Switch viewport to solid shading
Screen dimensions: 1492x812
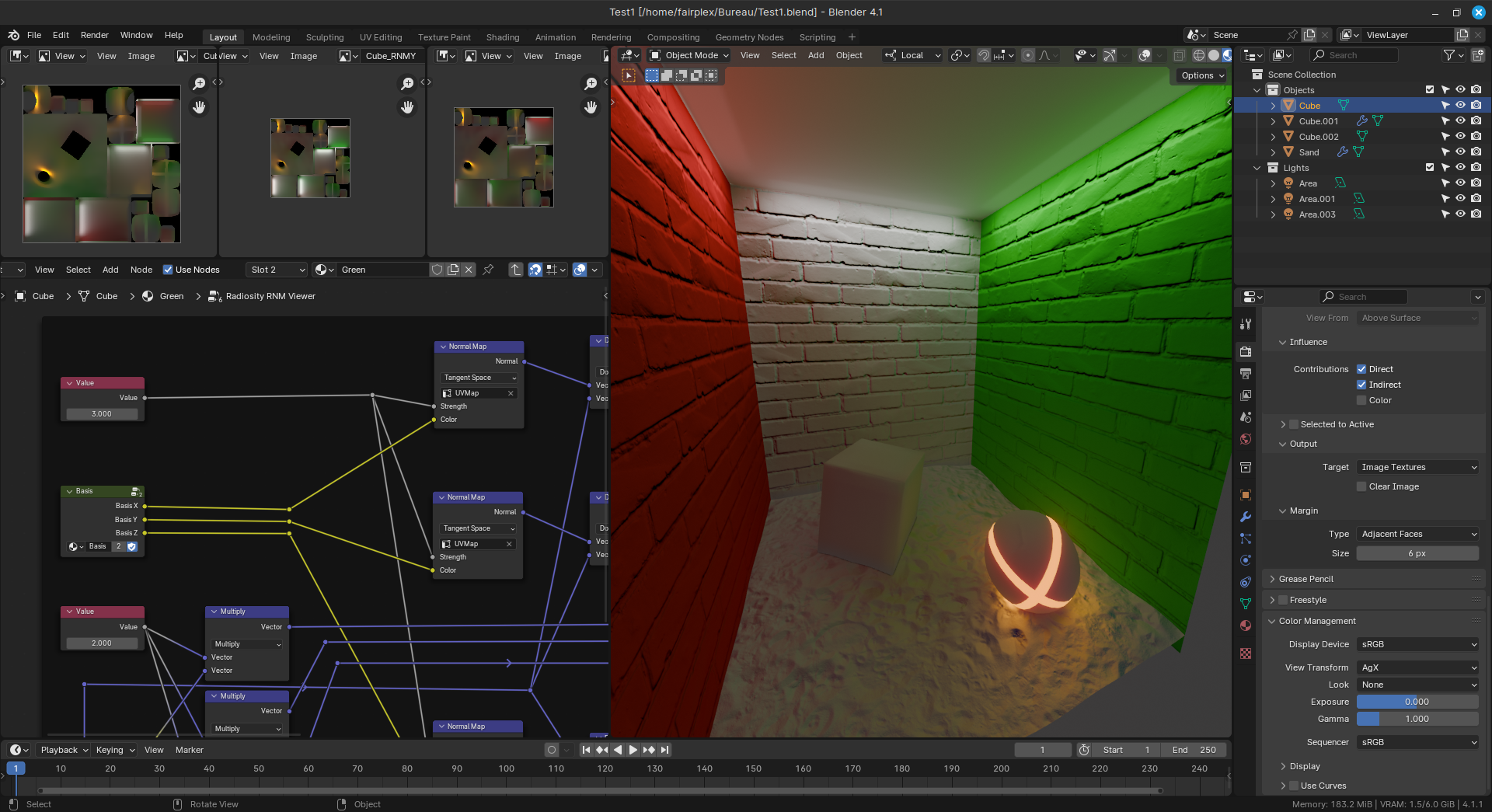[1214, 55]
